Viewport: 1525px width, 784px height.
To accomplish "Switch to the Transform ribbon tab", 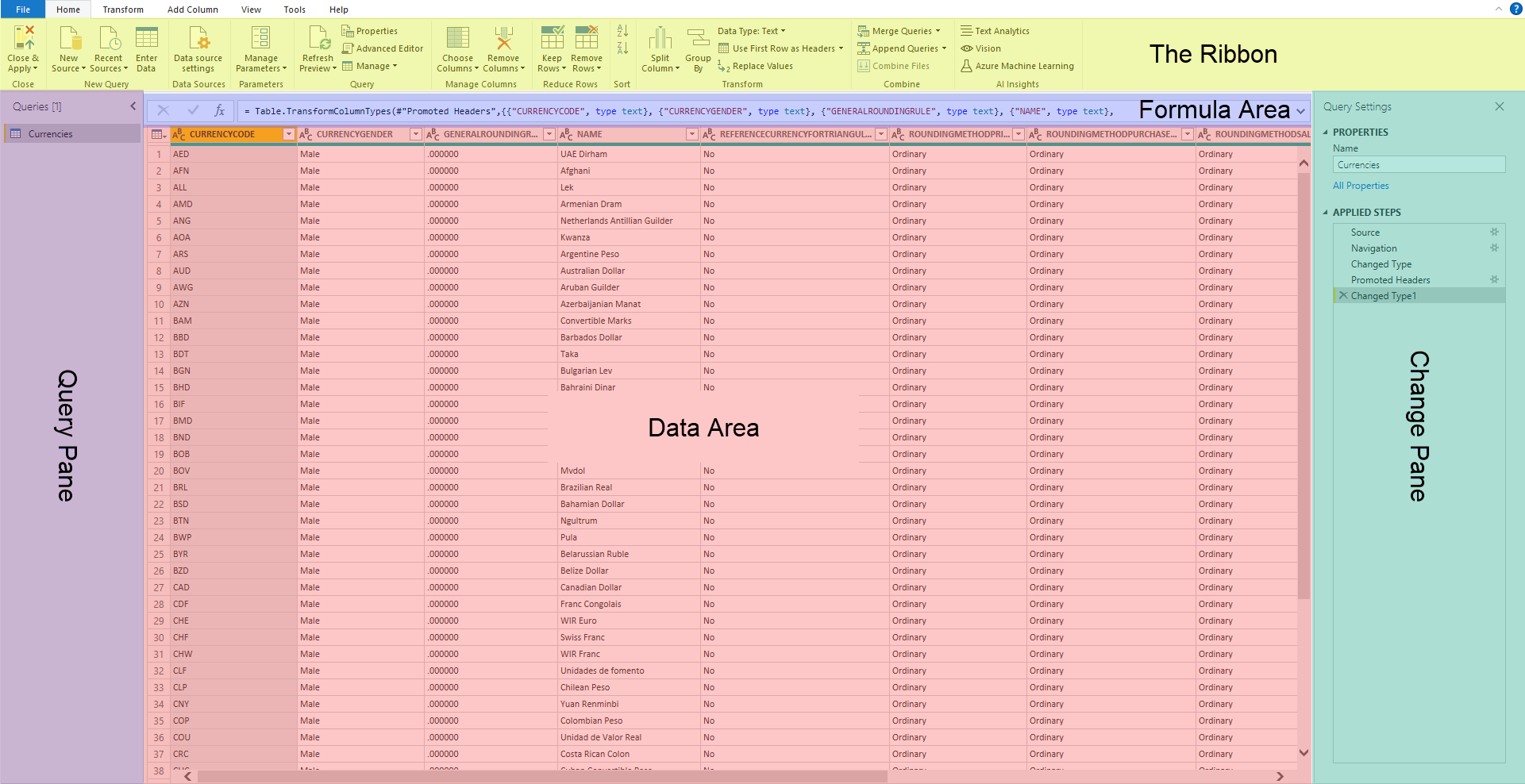I will 122,9.
